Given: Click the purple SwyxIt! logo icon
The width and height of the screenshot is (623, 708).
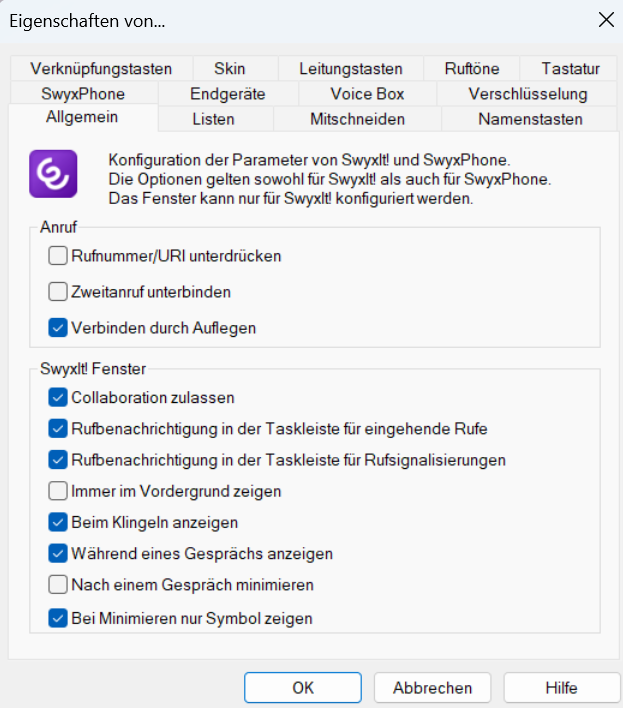Looking at the screenshot, I should [x=53, y=174].
